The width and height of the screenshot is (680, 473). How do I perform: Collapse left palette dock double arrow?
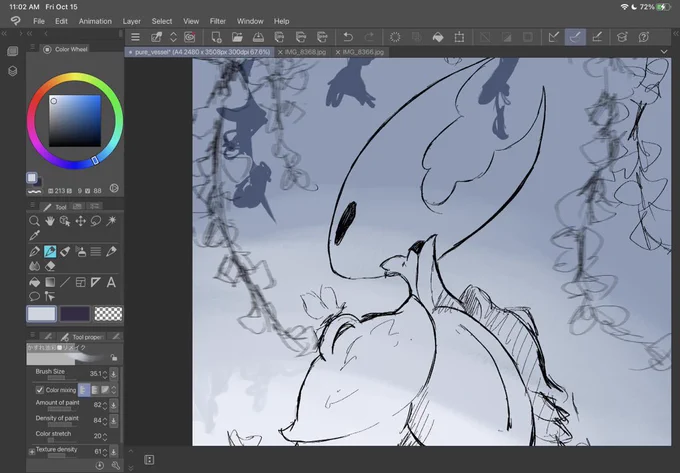pyautogui.click(x=4, y=33)
